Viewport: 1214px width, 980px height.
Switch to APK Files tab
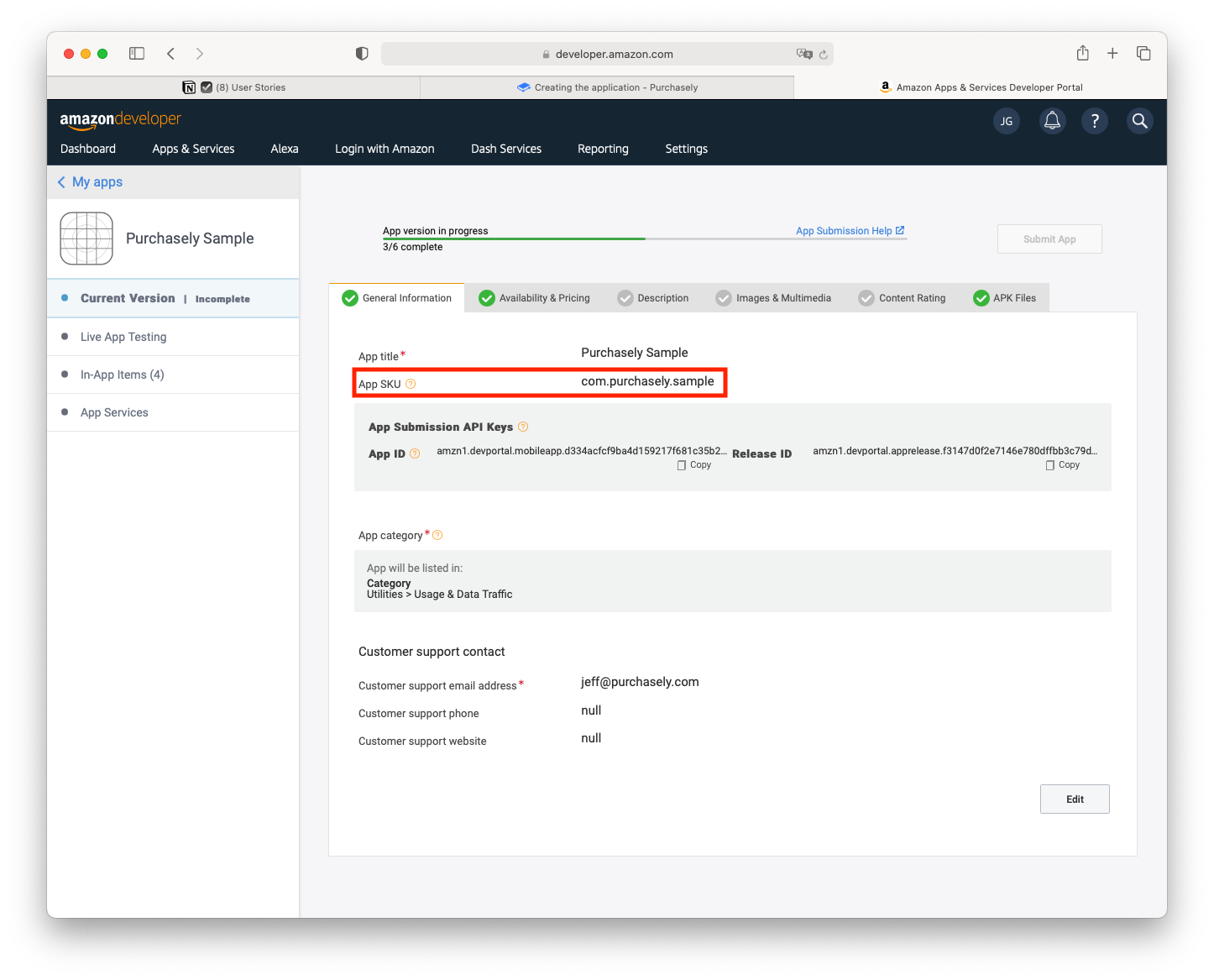tap(1005, 298)
